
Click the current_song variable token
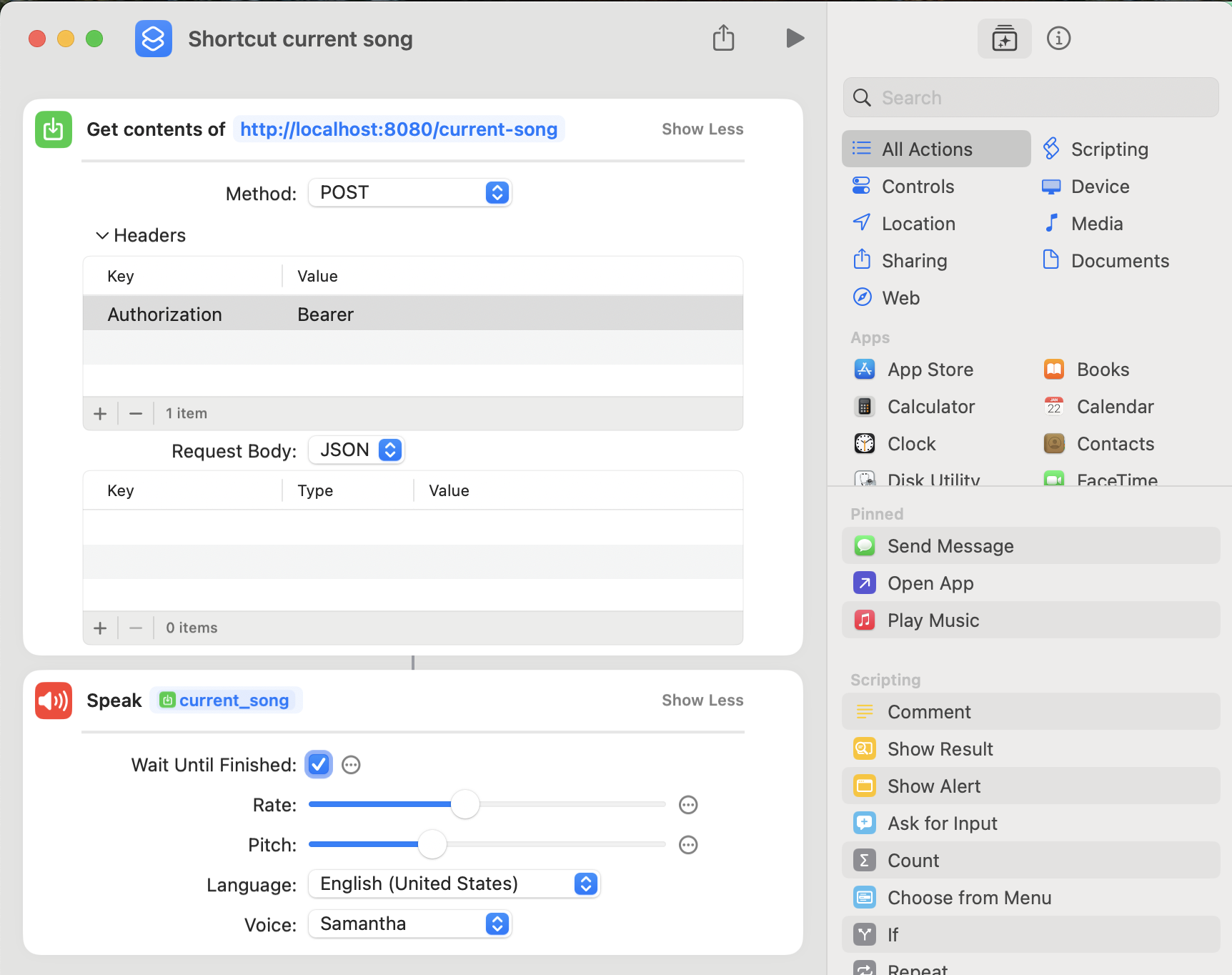(x=227, y=701)
